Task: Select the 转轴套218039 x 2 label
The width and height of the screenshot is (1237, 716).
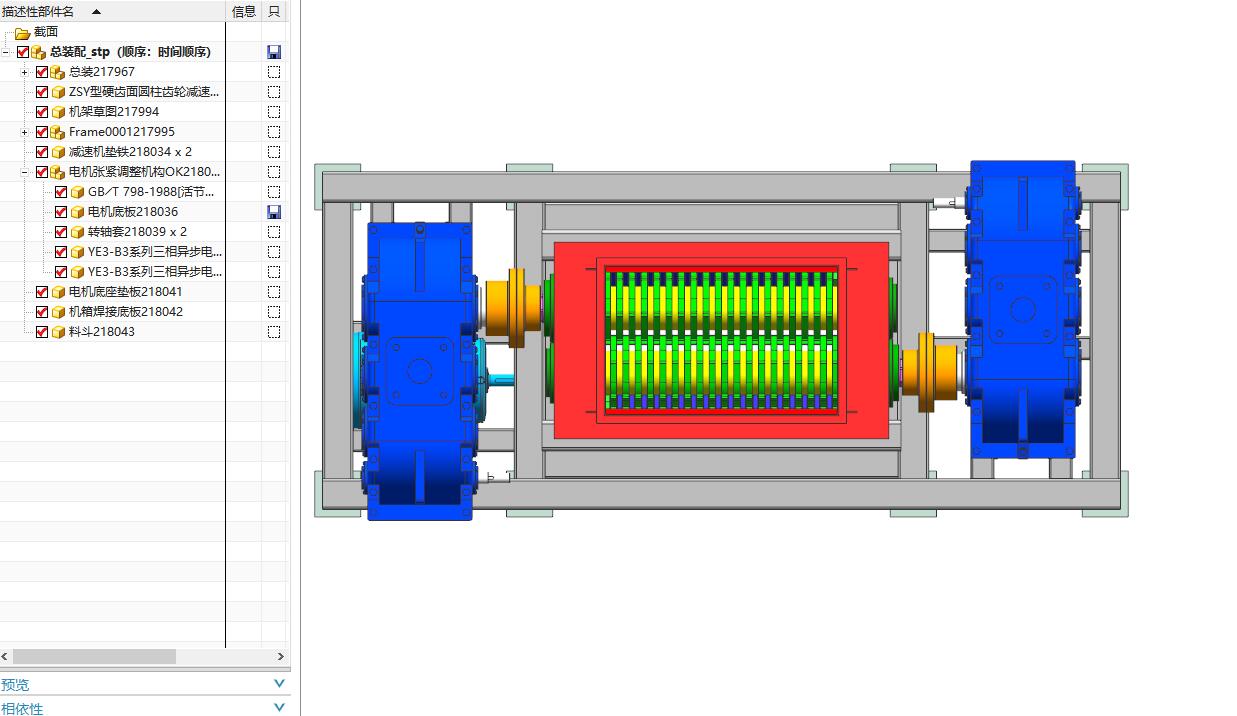Action: click(x=137, y=232)
